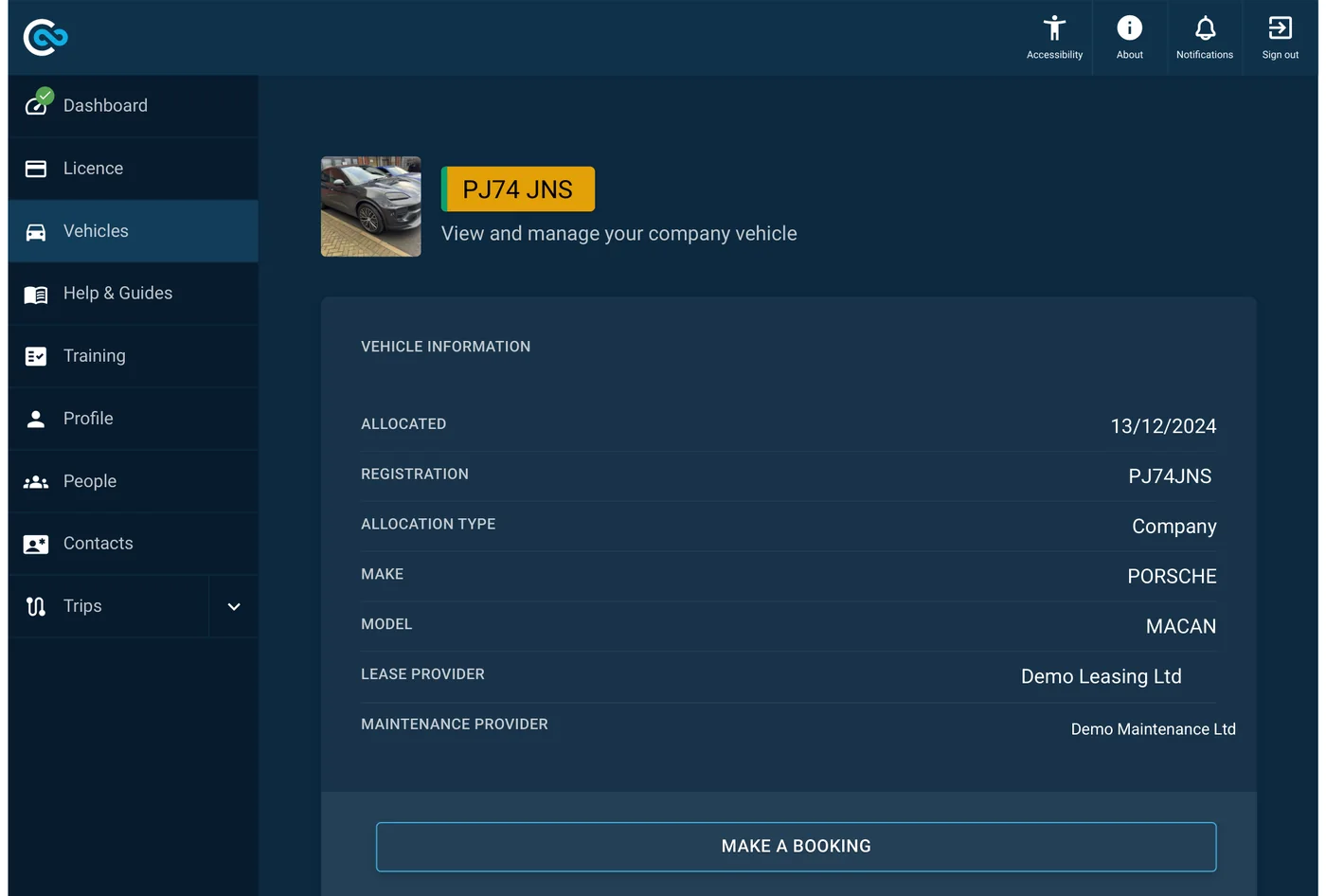Click the Vehicles car icon
Screen dimensions: 1326x896
click(x=36, y=232)
